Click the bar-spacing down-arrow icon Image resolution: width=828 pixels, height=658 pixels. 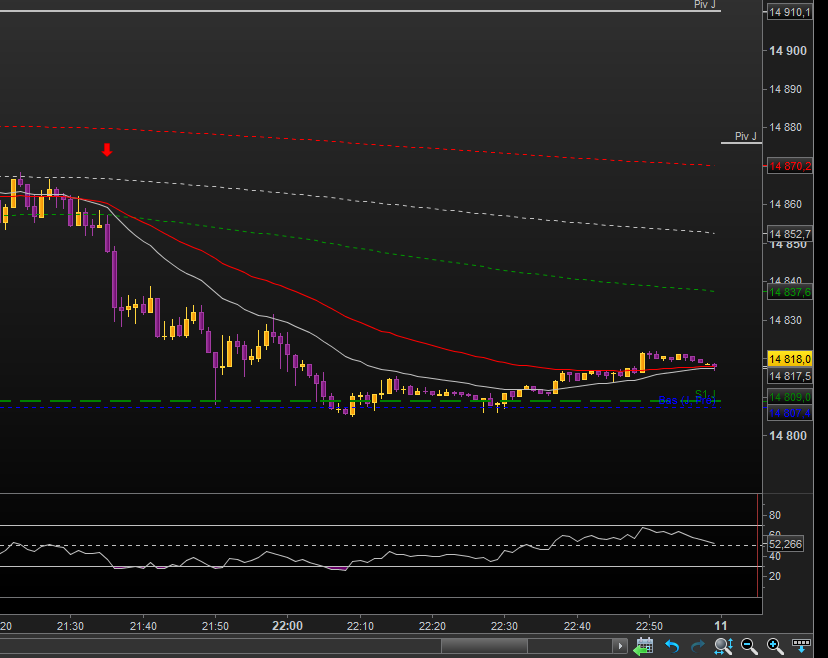point(801,645)
